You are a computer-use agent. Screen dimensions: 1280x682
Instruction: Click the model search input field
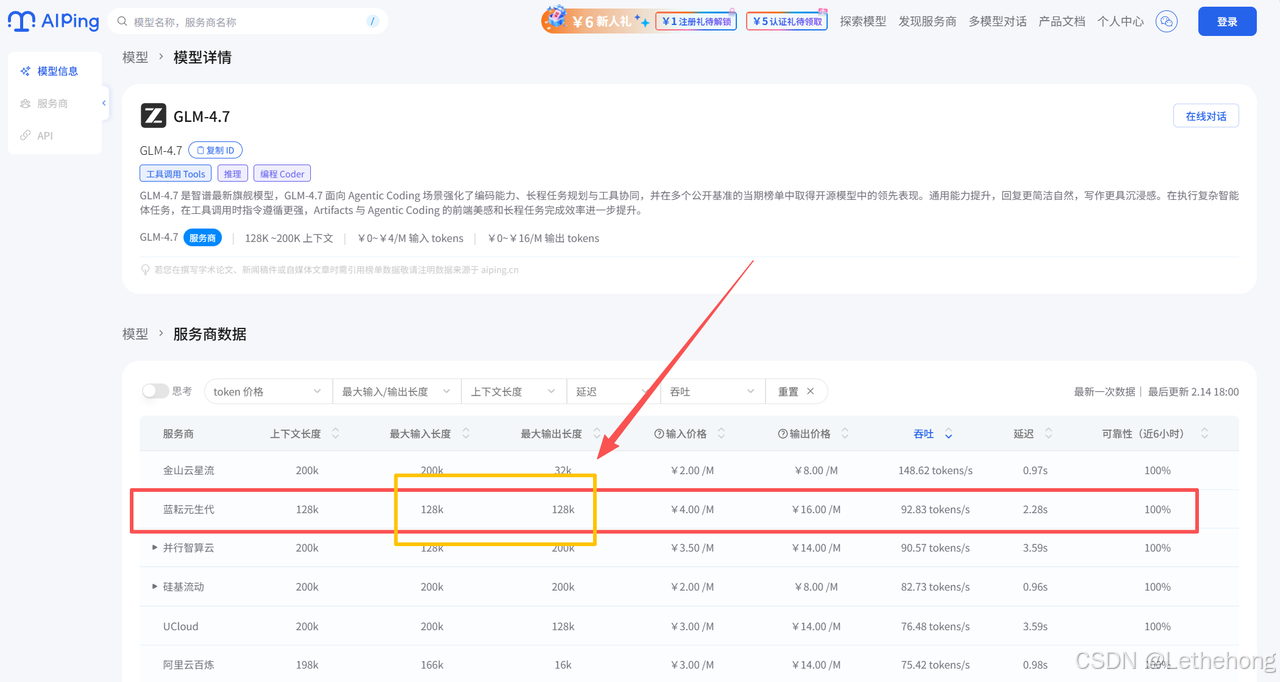pyautogui.click(x=247, y=21)
